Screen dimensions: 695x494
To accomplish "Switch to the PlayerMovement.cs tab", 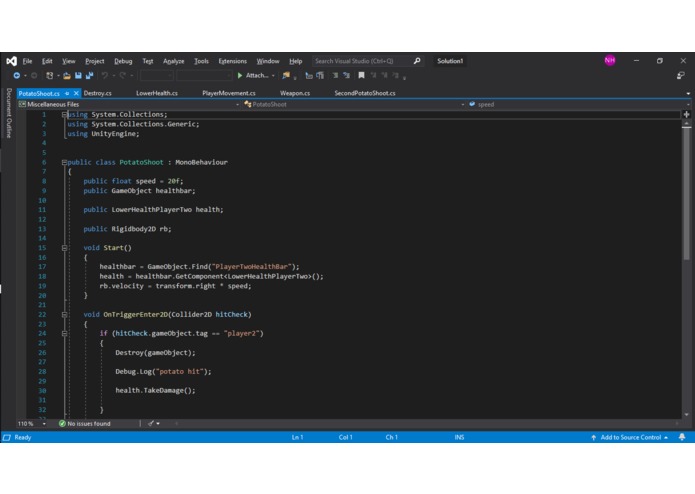I will pyautogui.click(x=229, y=93).
